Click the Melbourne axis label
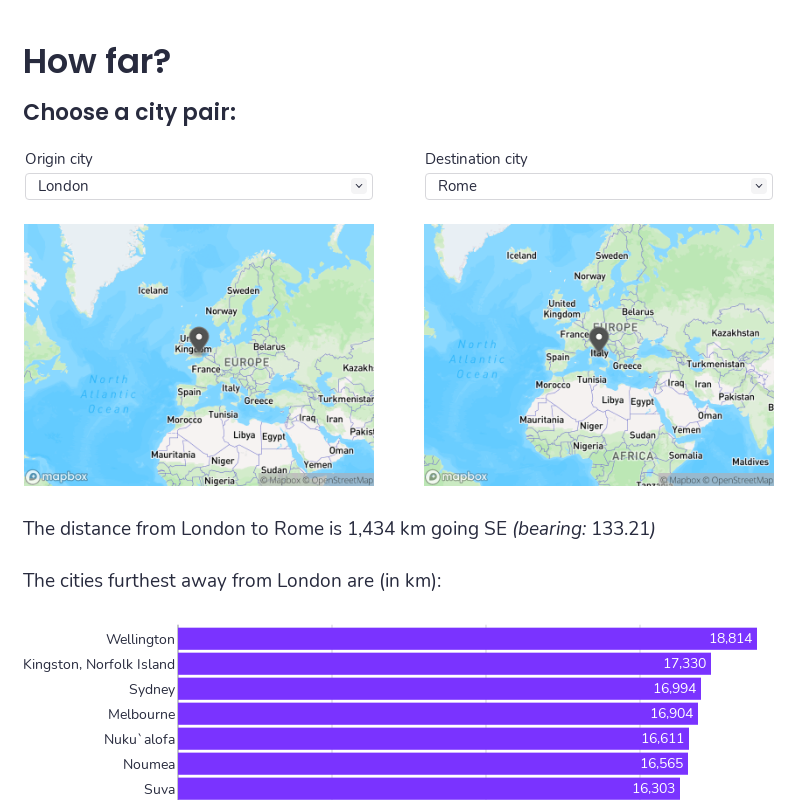This screenshot has height=800, width=800. (141, 714)
